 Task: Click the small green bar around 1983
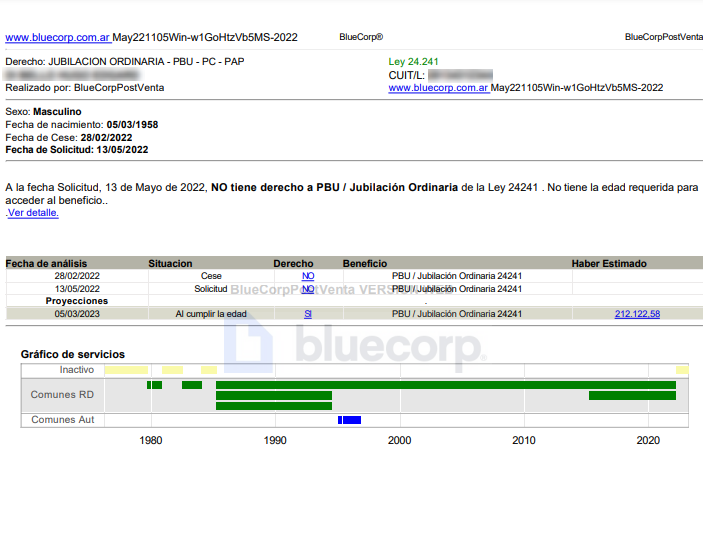click(x=192, y=385)
